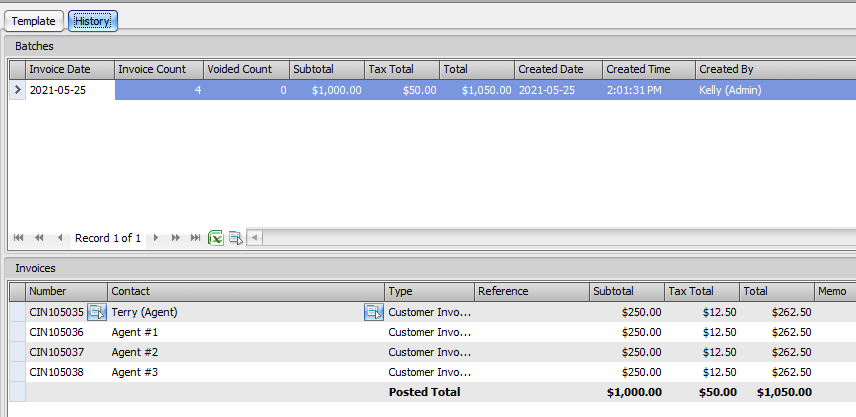Click the Excel export icon in Batches navigator
Viewport: 856px width, 417px height.
tap(216, 238)
